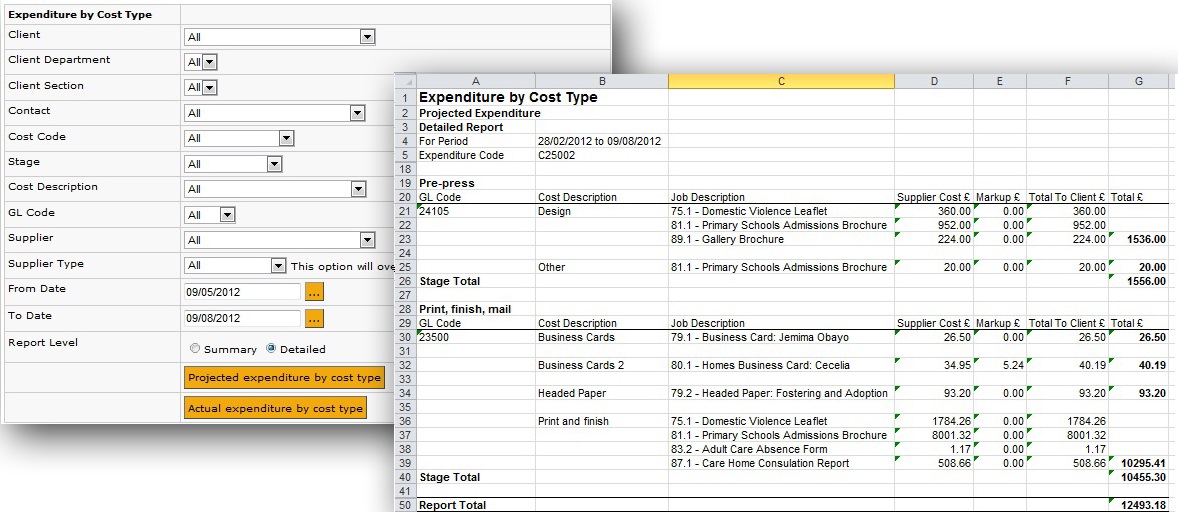Select highlighted column C header
This screenshot has width=1178, height=512.
781,81
